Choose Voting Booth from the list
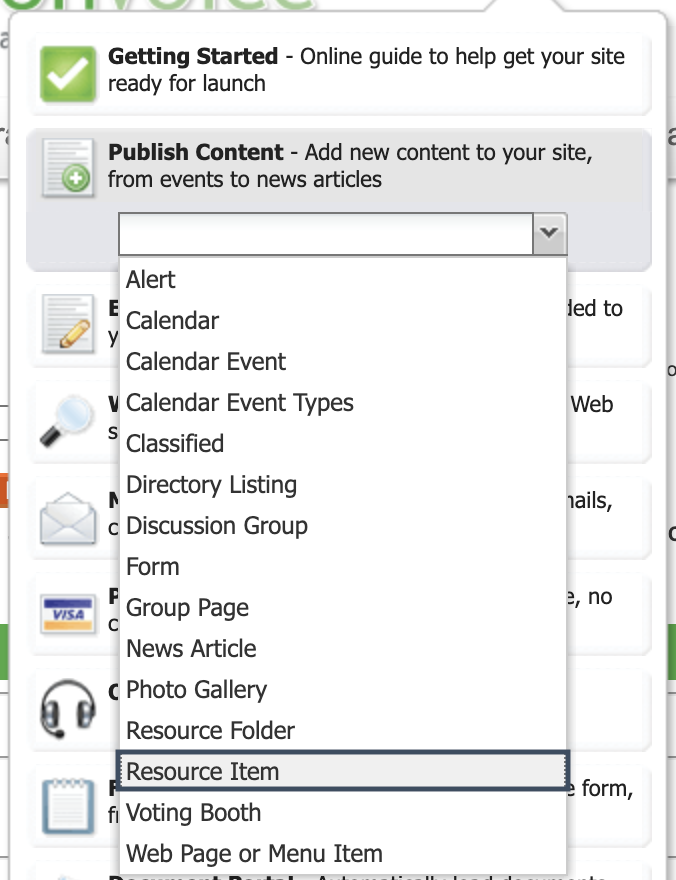This screenshot has width=676, height=880. [x=343, y=812]
